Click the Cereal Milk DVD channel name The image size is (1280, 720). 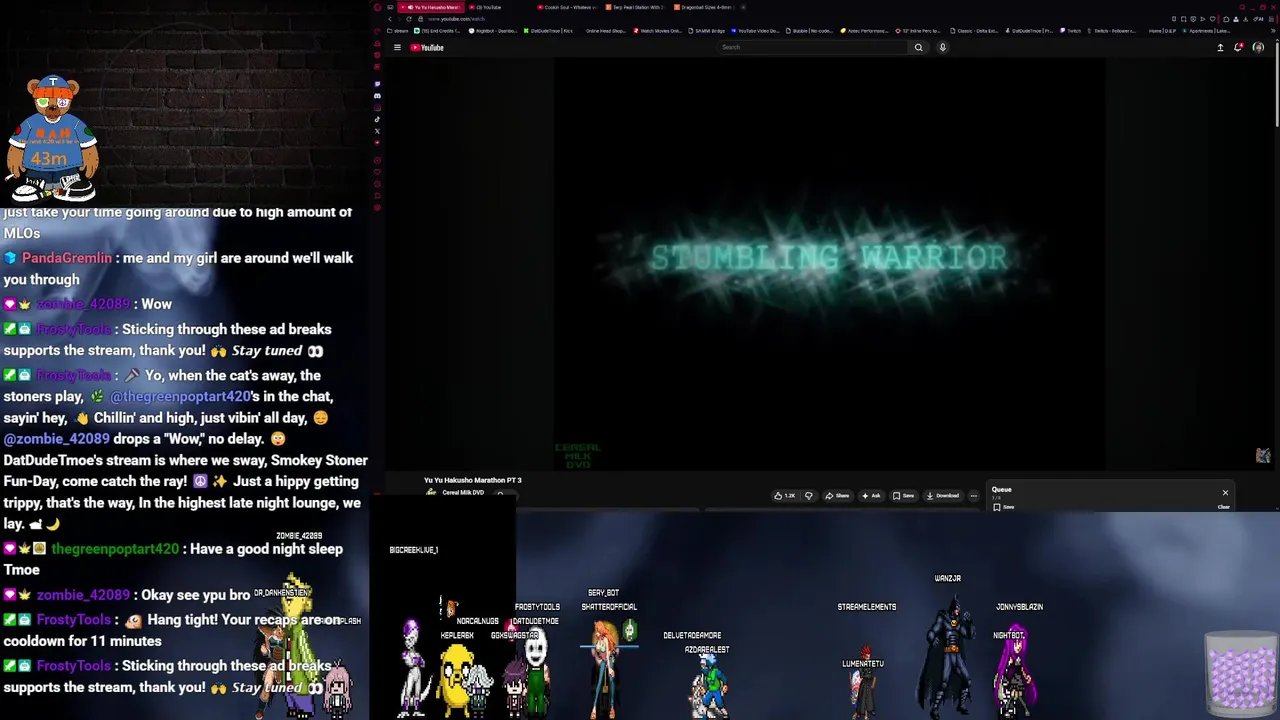coord(463,492)
